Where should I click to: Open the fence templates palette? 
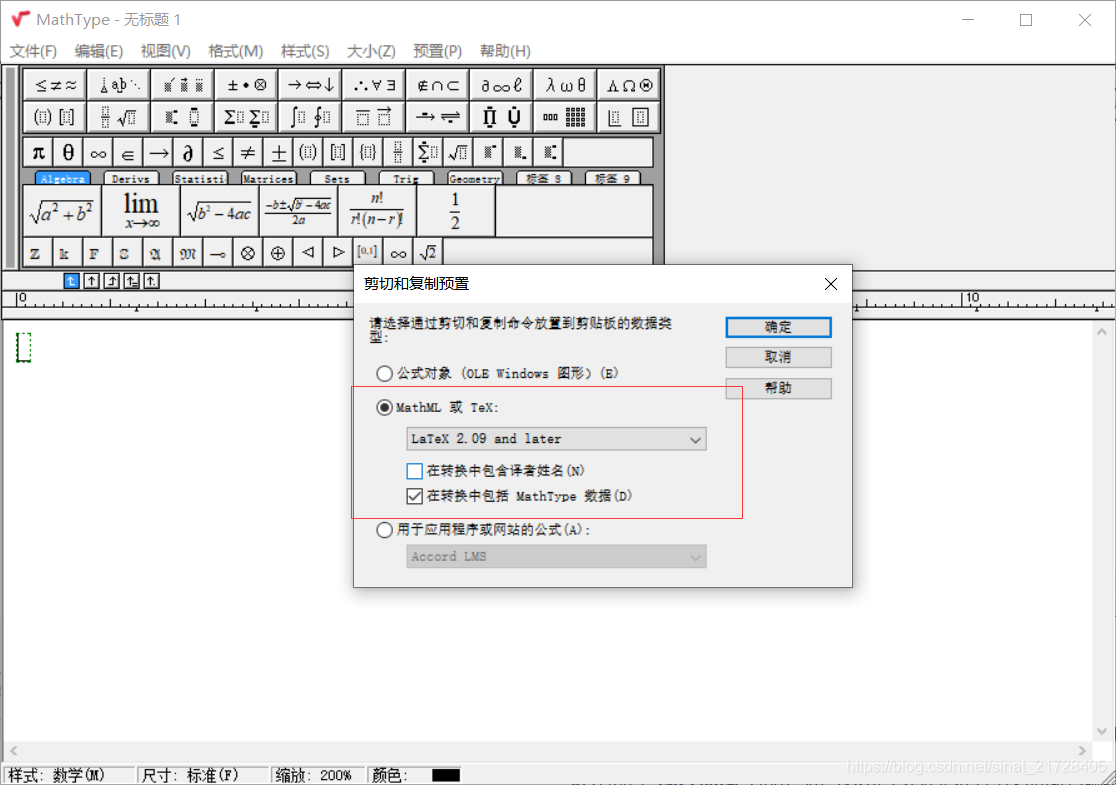point(56,117)
